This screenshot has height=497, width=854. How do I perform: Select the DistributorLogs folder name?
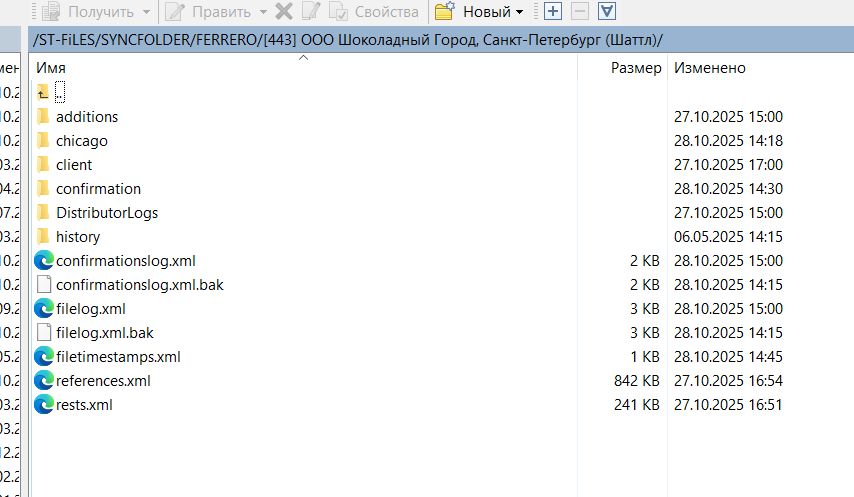(x=107, y=213)
